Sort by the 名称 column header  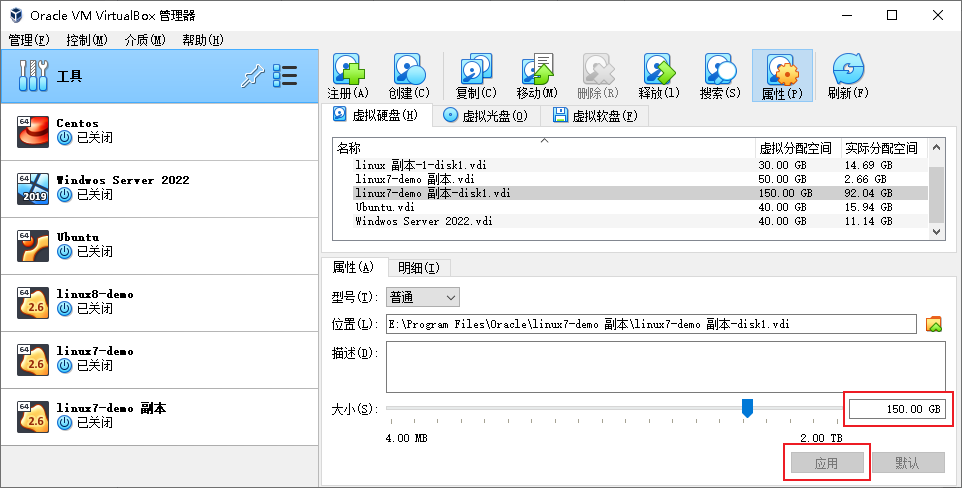tap(544, 148)
